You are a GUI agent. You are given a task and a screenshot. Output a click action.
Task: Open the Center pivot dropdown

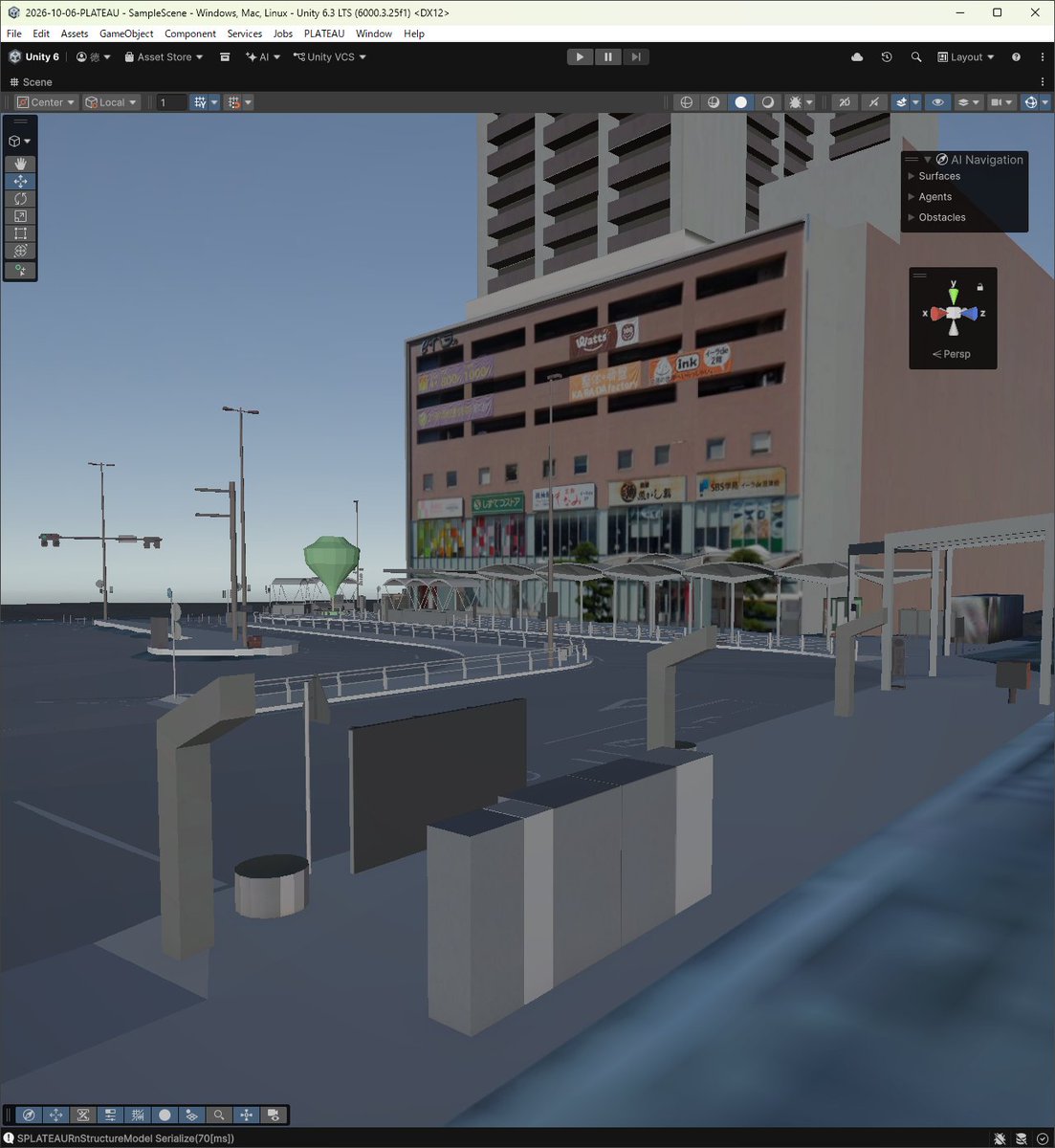46,102
